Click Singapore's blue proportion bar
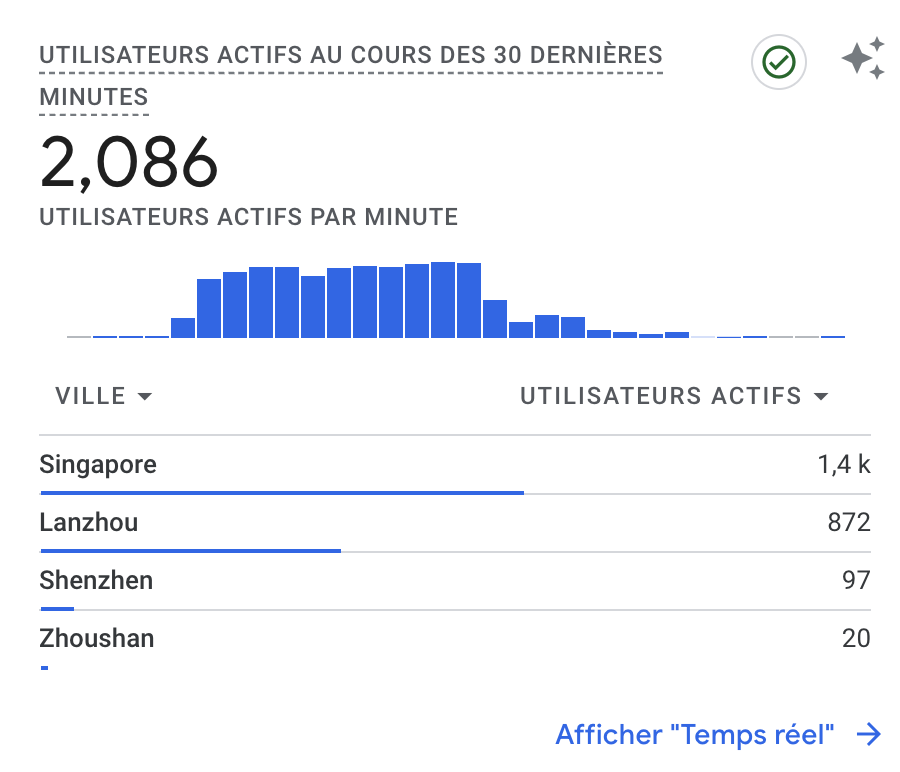The height and width of the screenshot is (772, 900). [x=282, y=492]
